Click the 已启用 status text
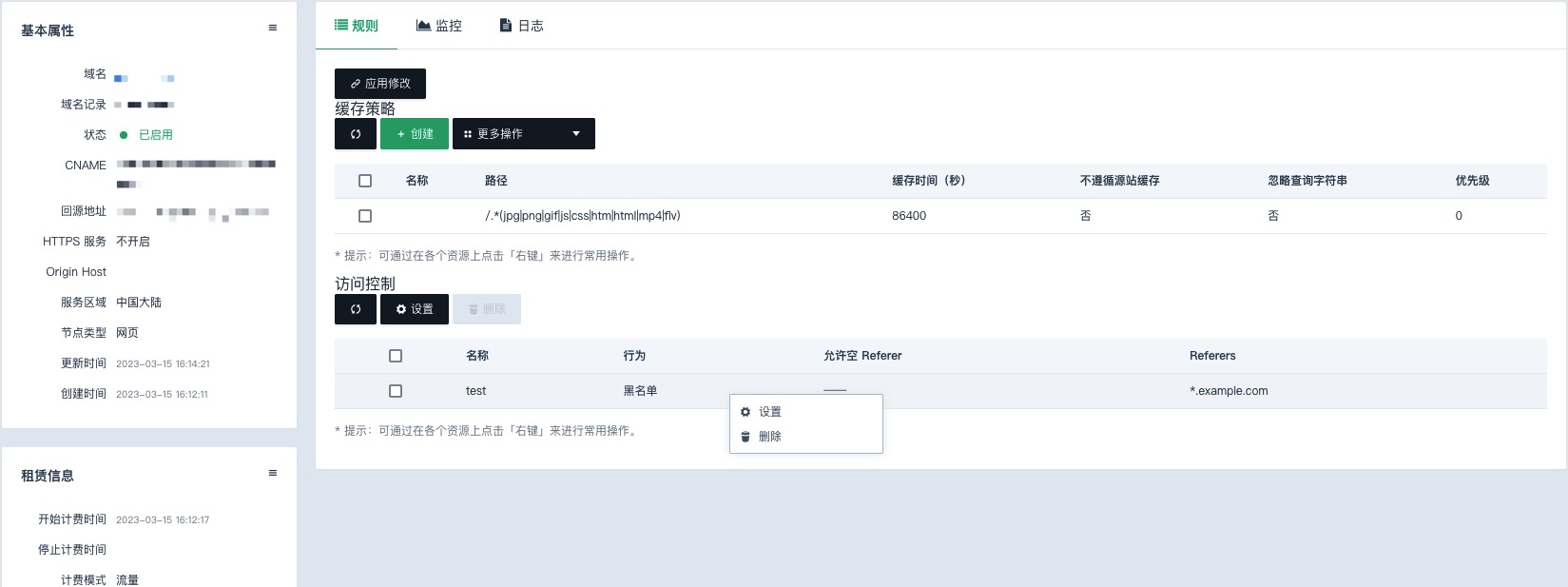The height and width of the screenshot is (587, 1568). 156,135
